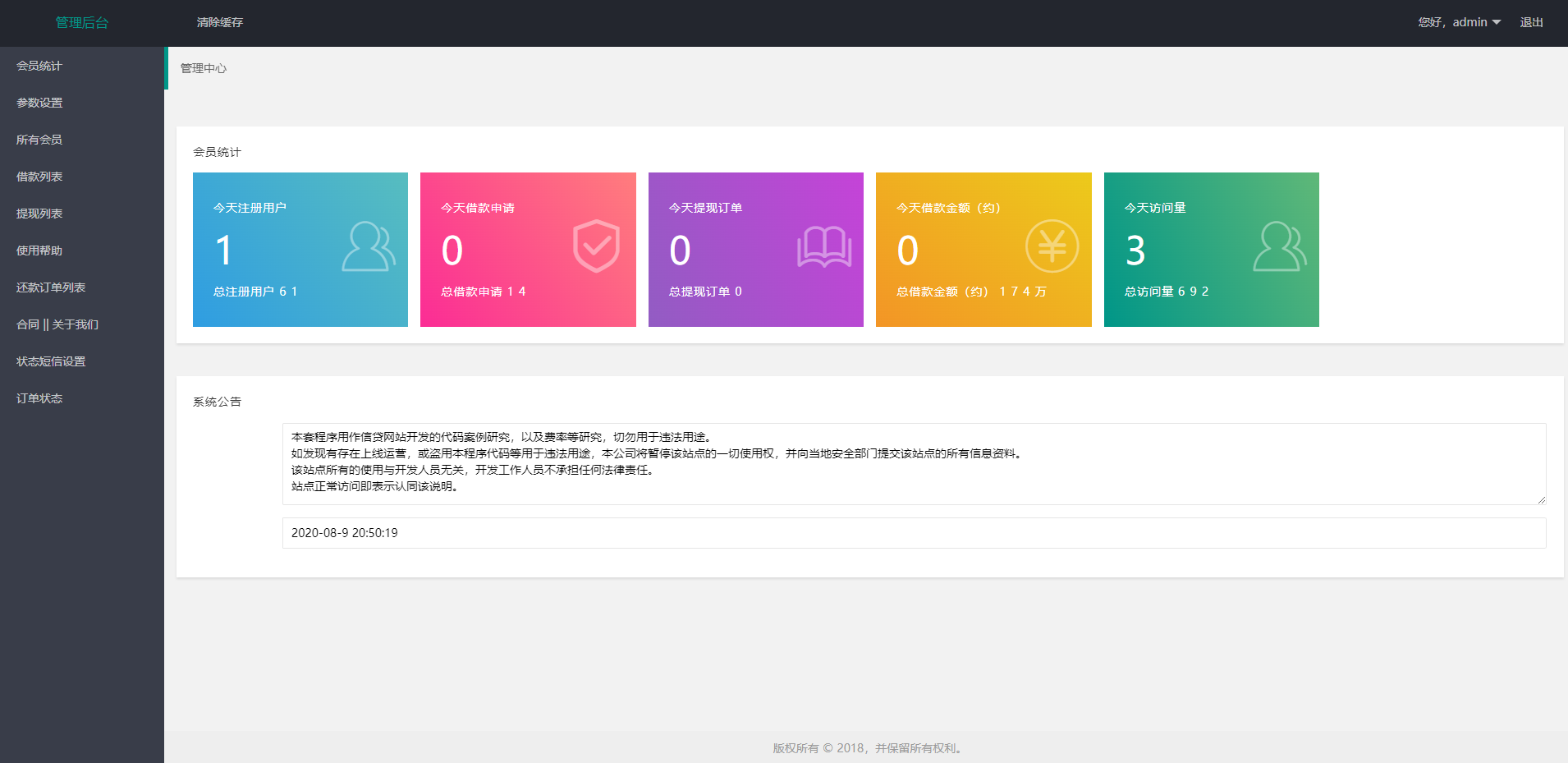Select 所有会员 in the sidebar
The image size is (1568, 763).
39,139
